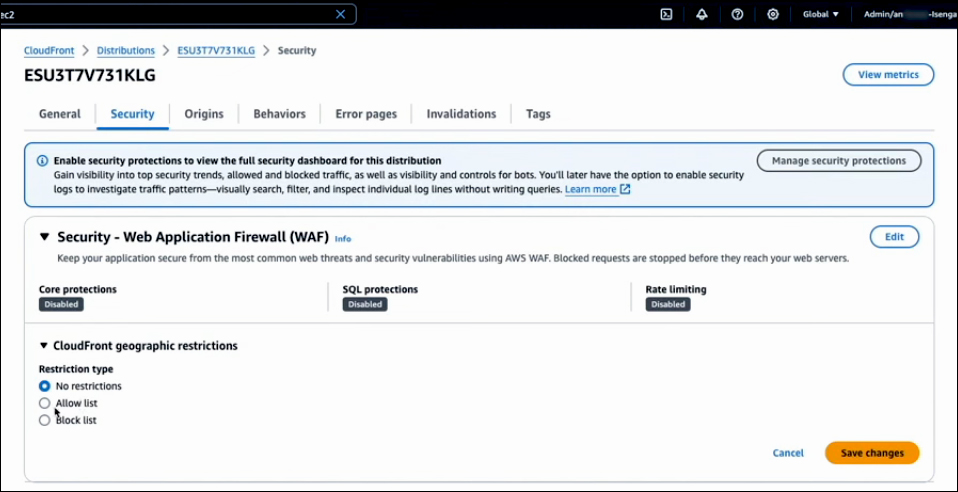Switch to the Behaviors tab
Viewport: 958px width, 492px height.
279,114
